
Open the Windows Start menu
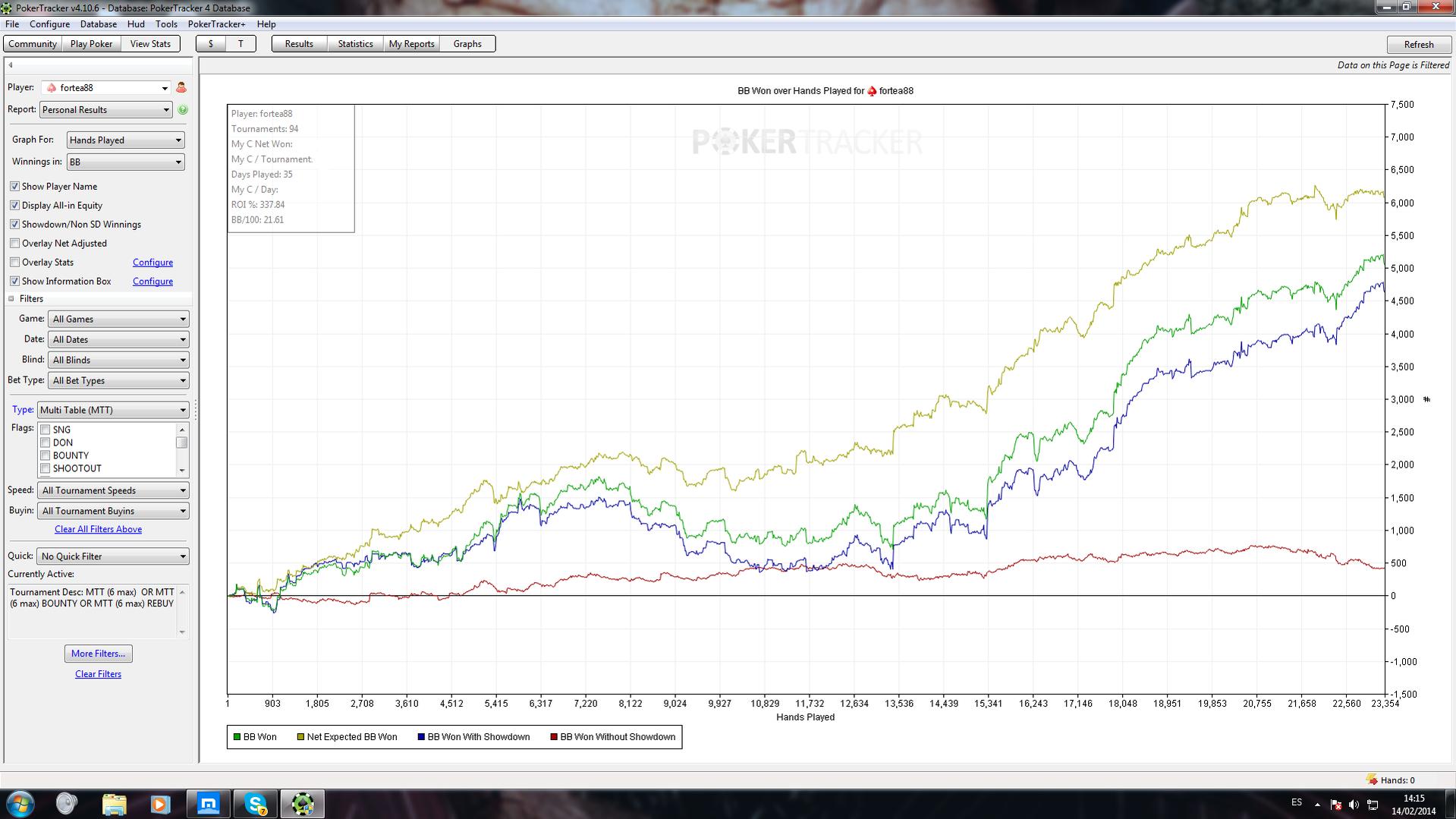point(20,804)
